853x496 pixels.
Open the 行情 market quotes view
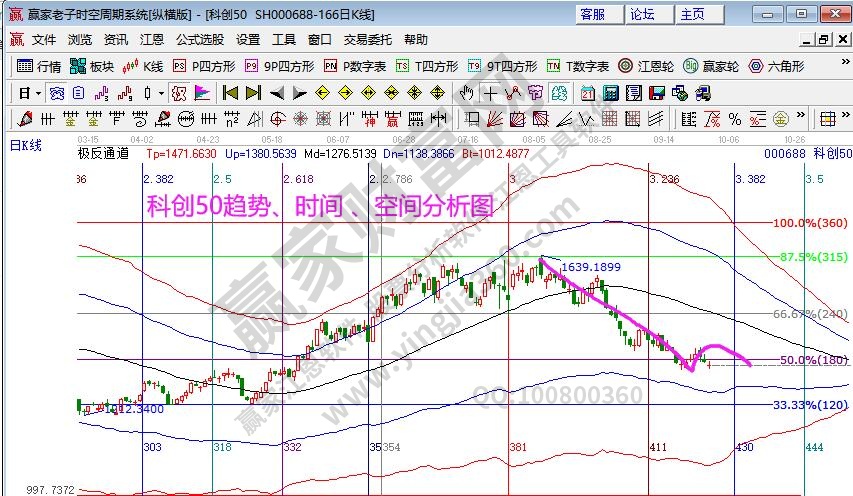coord(40,66)
